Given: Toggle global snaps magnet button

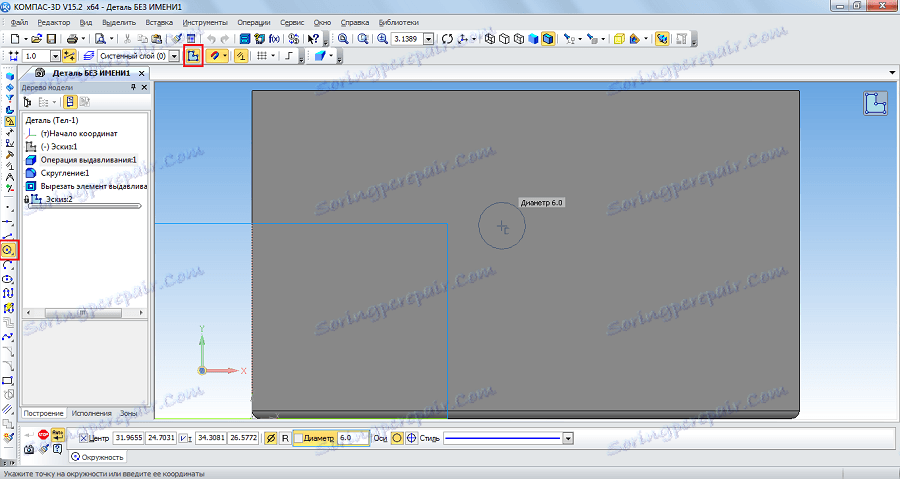Looking at the screenshot, I should point(215,56).
